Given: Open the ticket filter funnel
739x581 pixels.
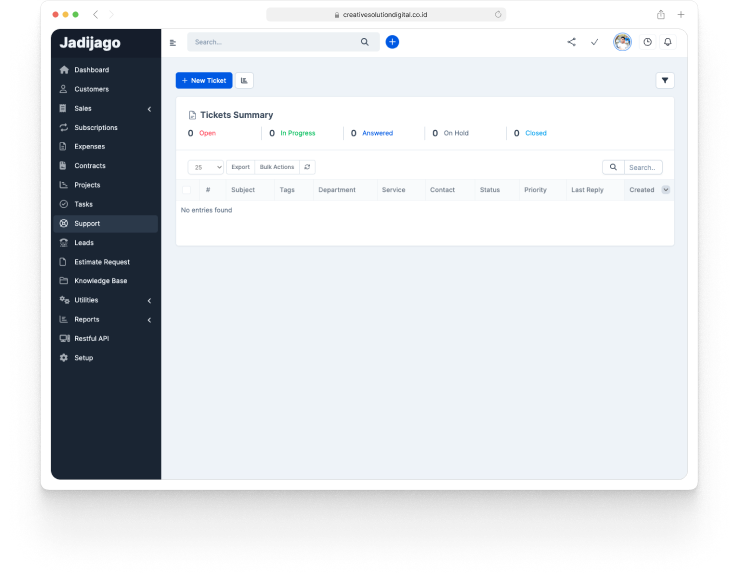Looking at the screenshot, I should 665,80.
